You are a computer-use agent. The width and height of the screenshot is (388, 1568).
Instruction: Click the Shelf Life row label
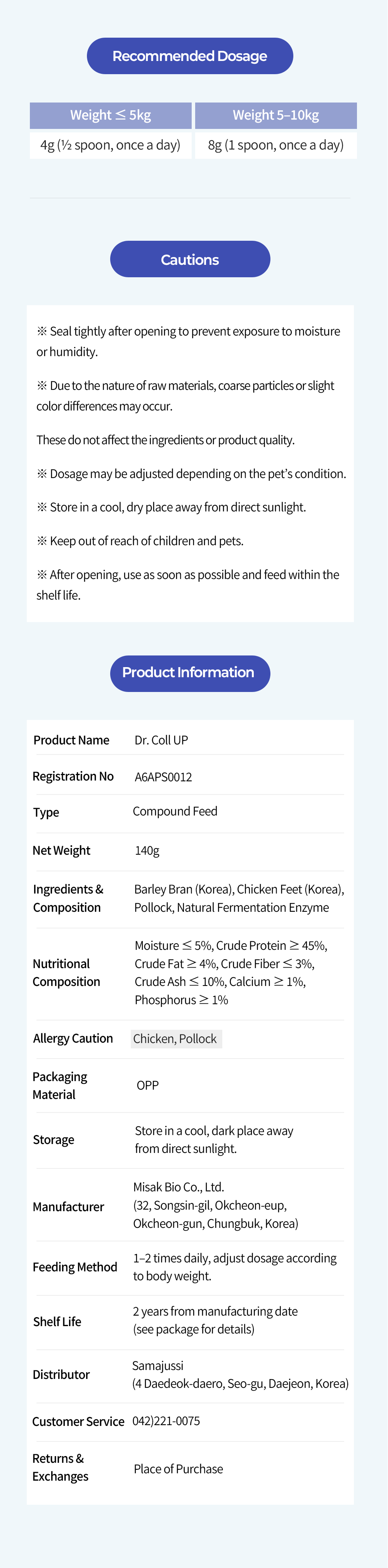pos(57,1321)
